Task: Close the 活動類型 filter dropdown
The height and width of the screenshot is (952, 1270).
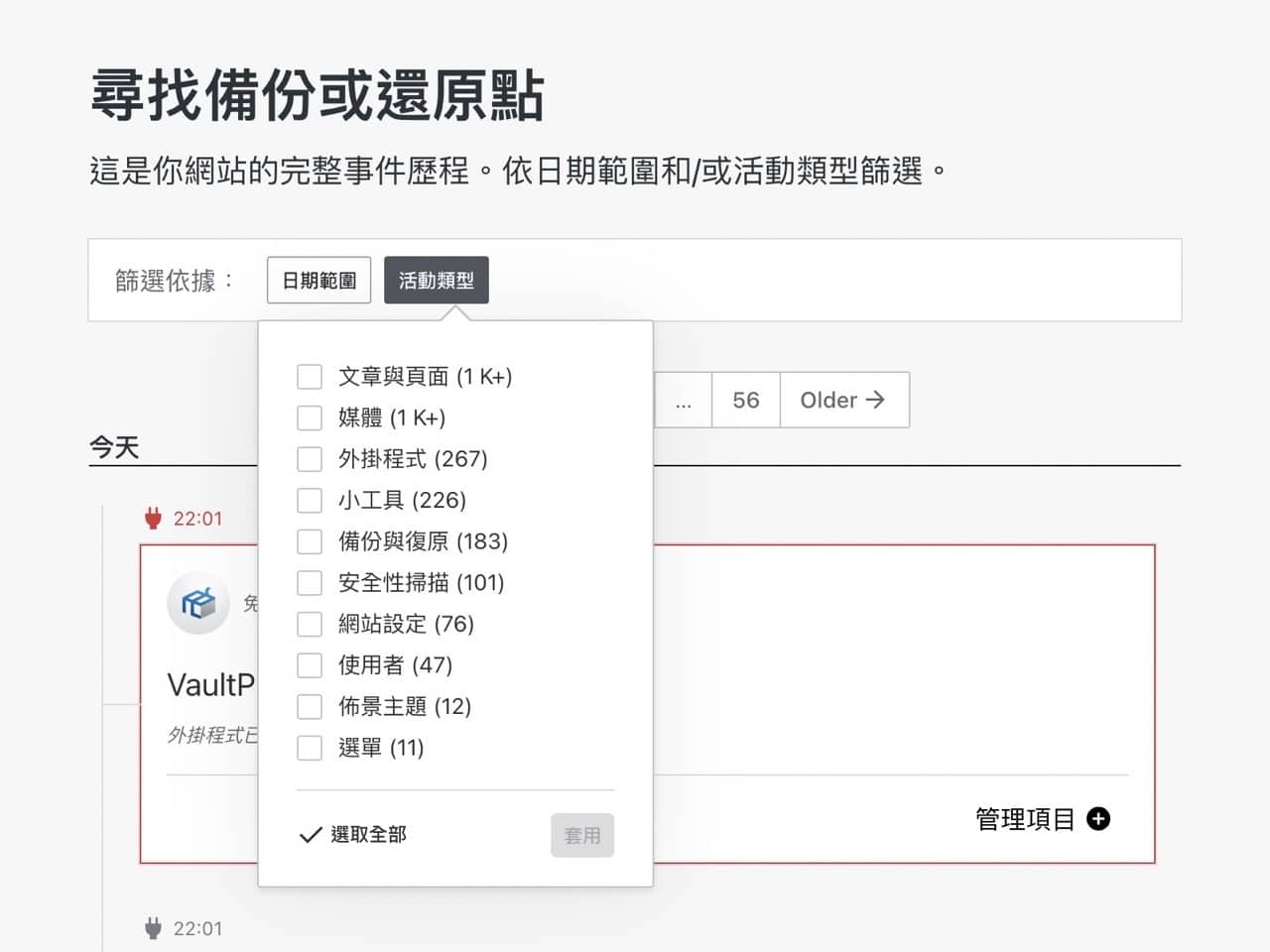Action: coord(437,281)
